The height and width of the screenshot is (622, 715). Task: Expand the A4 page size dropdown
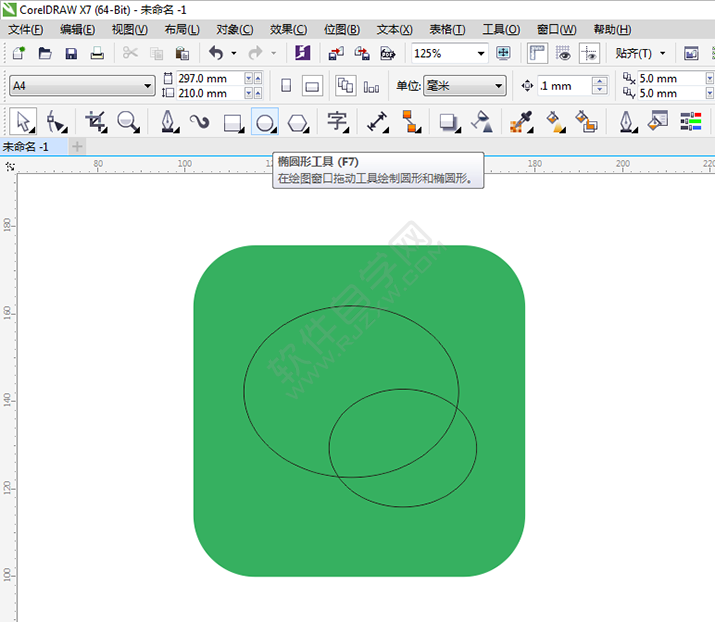(147, 86)
